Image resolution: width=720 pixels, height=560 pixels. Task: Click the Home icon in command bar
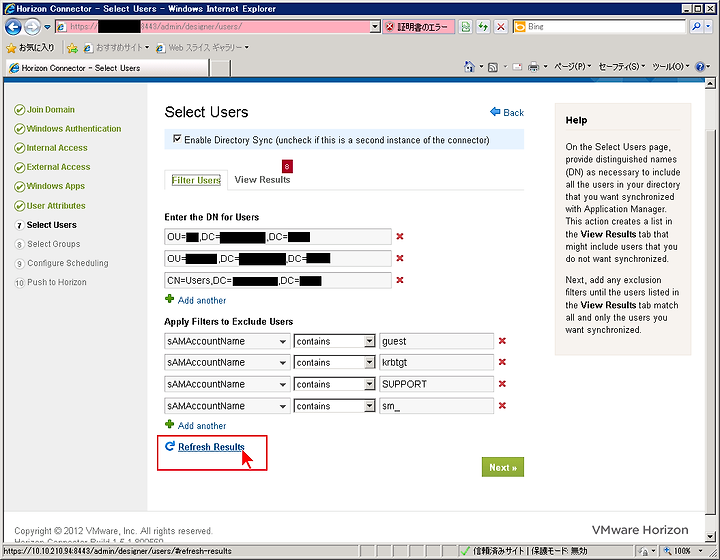point(469,67)
